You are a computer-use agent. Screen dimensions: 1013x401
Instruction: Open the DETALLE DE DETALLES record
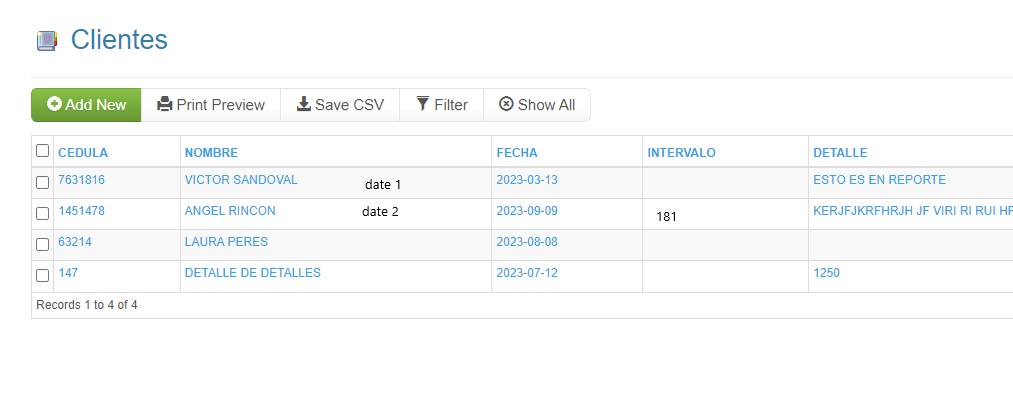tap(253, 273)
